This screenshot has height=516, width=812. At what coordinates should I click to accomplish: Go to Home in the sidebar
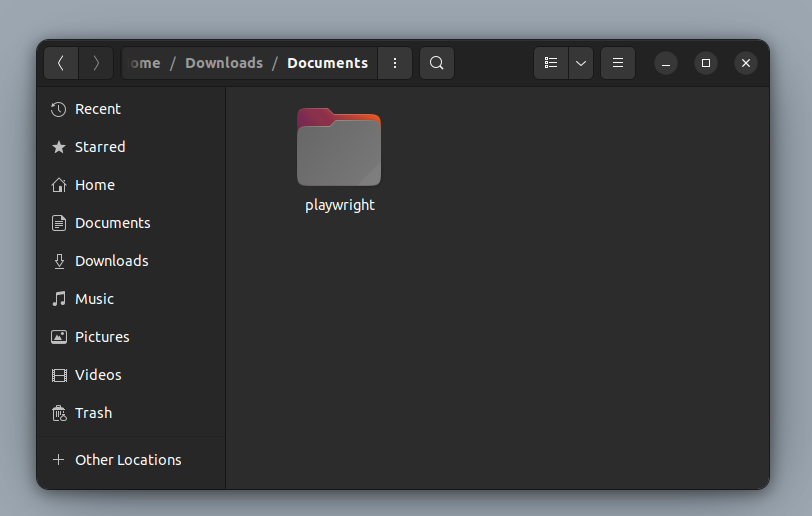pyautogui.click(x=132, y=185)
